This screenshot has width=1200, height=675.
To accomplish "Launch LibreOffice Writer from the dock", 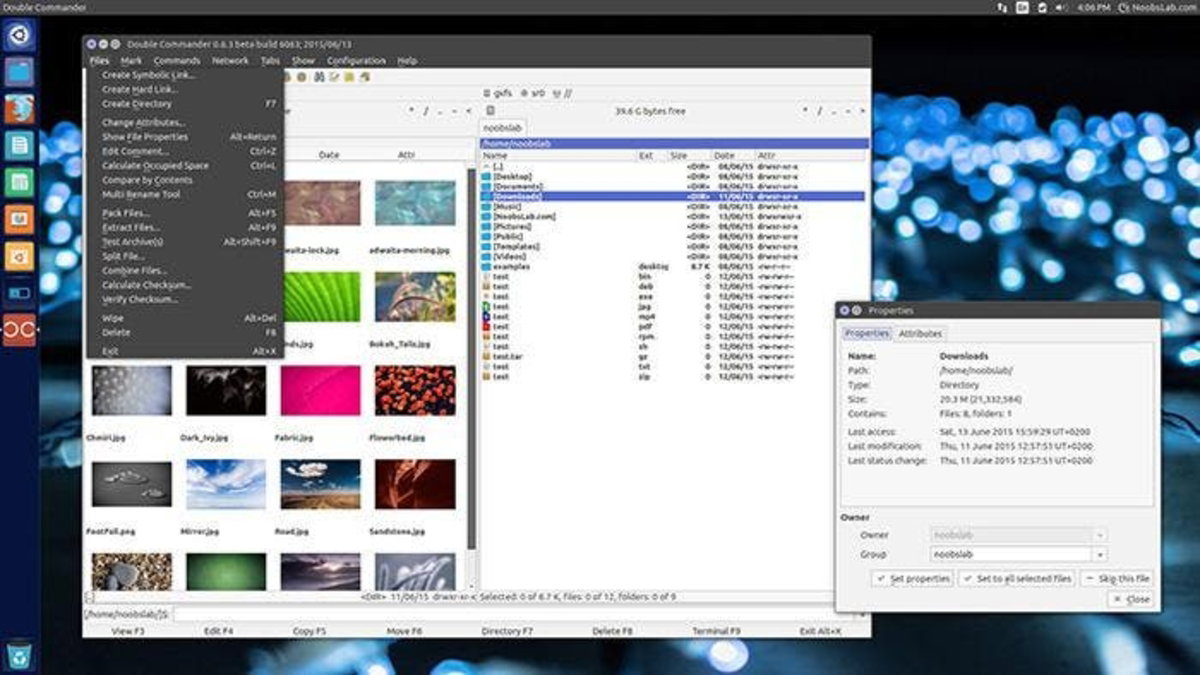I will pos(19,146).
